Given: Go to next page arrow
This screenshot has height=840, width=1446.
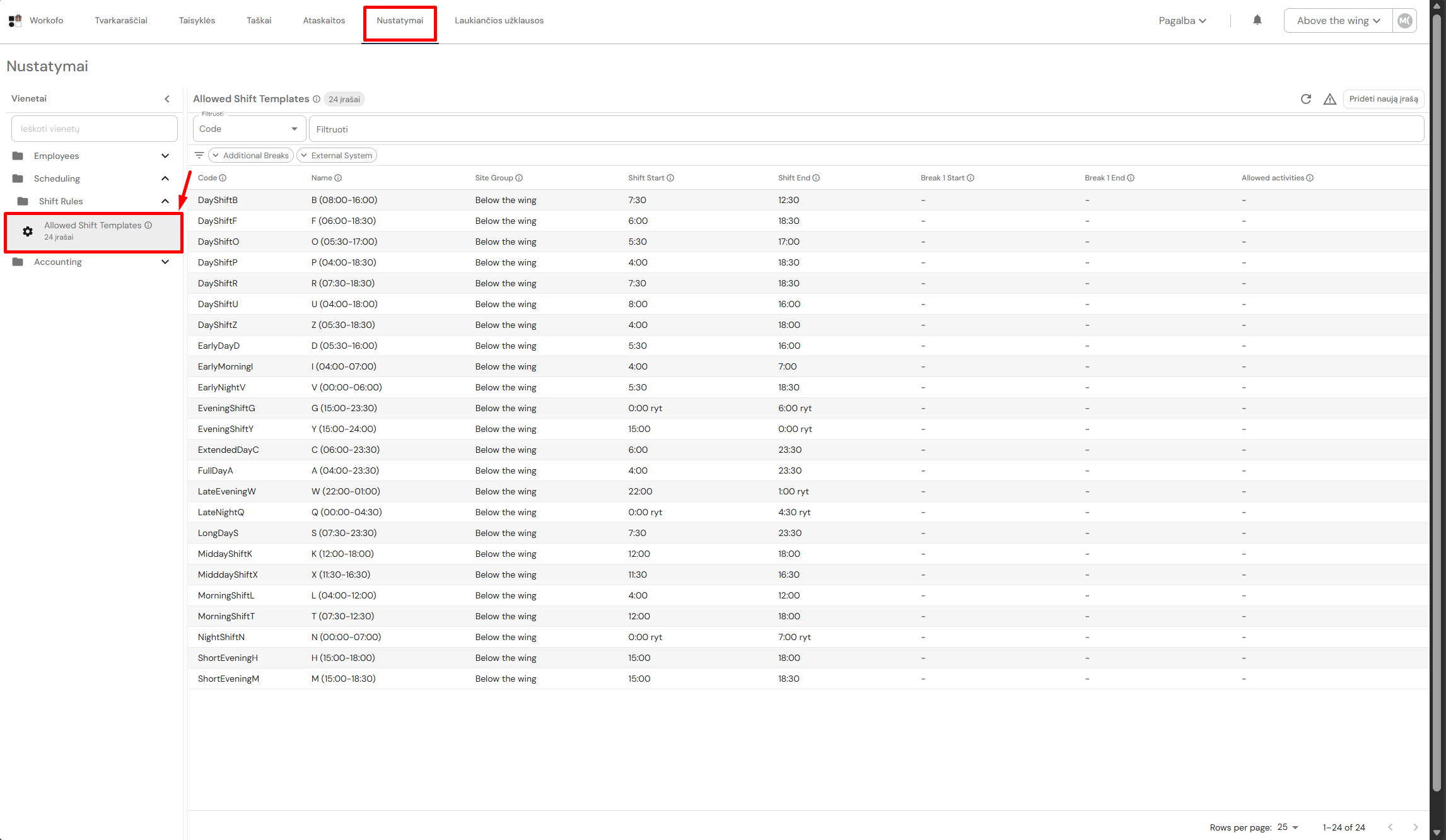Looking at the screenshot, I should coord(1415,827).
